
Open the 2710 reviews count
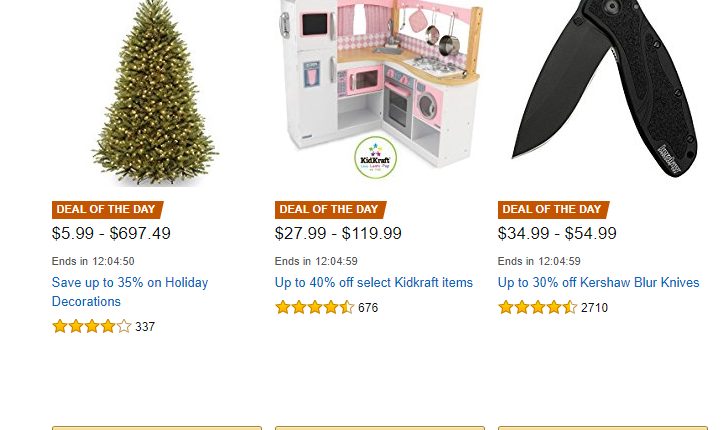[x=594, y=308]
